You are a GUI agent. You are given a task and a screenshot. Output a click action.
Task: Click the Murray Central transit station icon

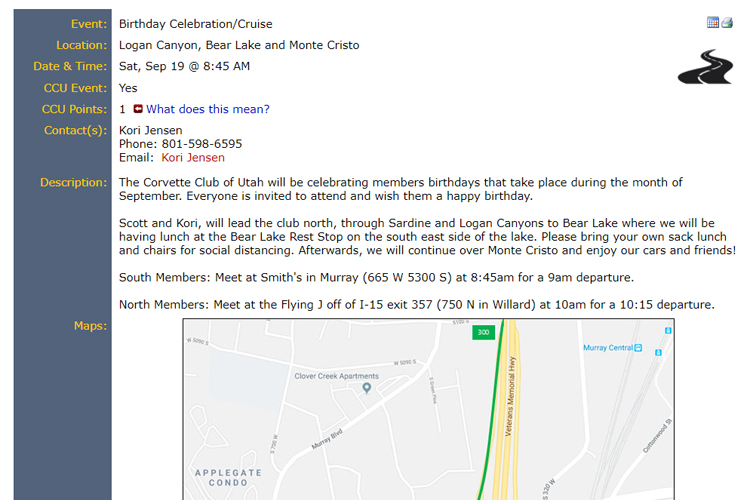click(x=638, y=348)
